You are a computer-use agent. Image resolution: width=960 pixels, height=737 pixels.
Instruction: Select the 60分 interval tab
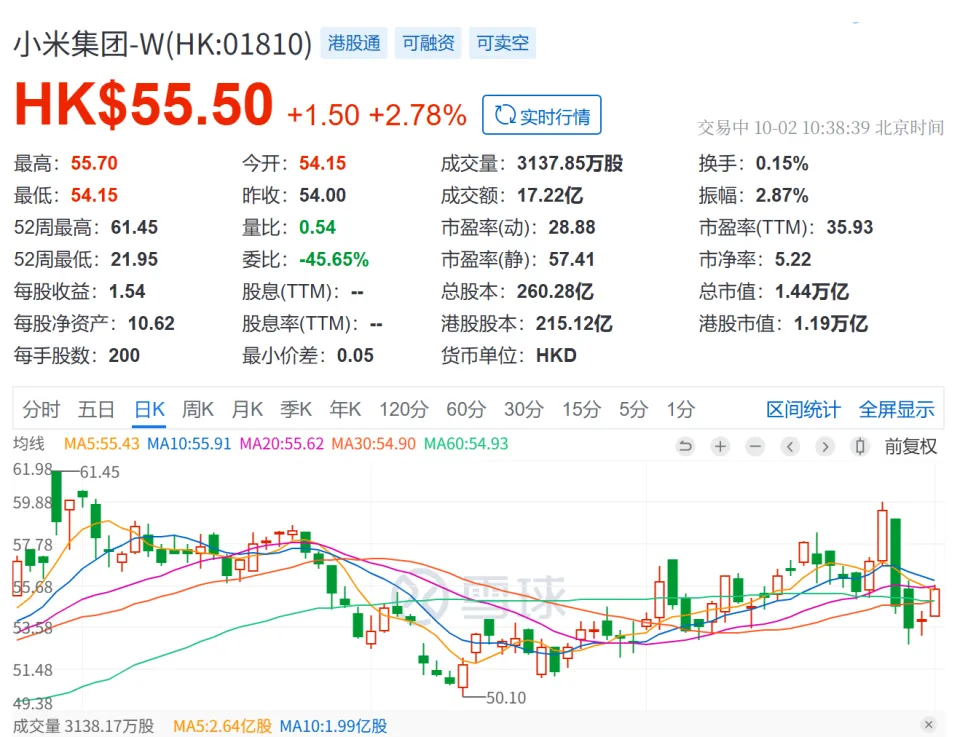tap(465, 409)
